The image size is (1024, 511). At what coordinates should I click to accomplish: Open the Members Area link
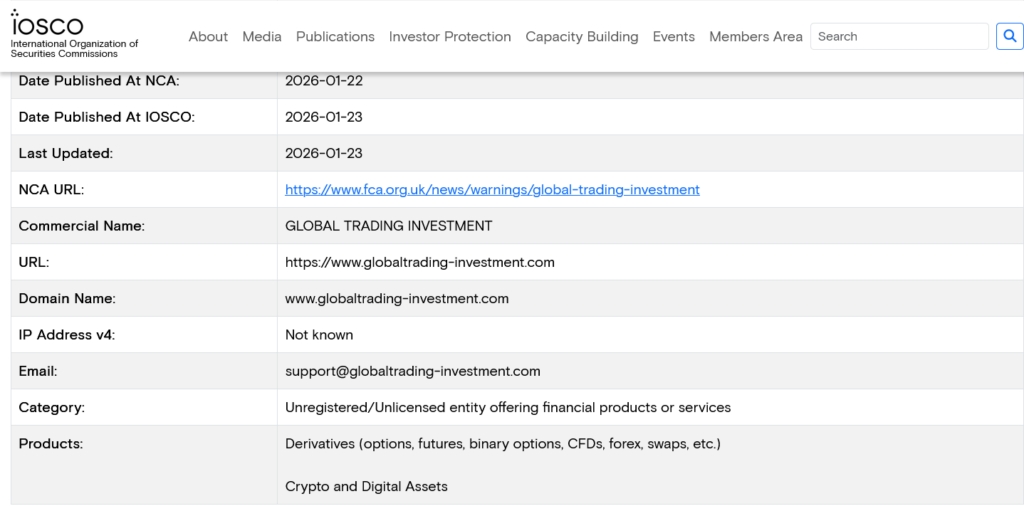pos(756,37)
